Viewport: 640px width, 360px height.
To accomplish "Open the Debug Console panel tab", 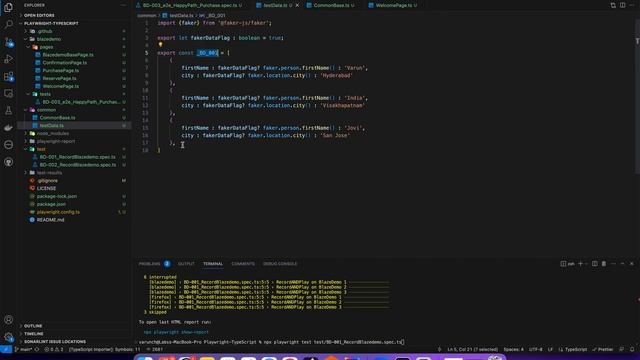I will pos(280,264).
